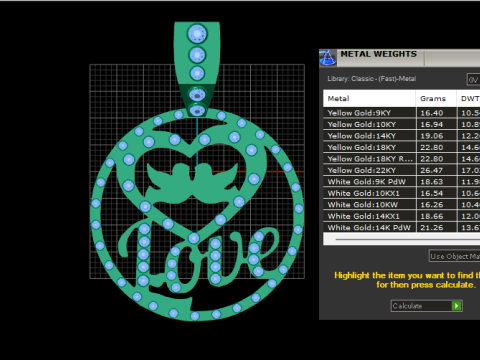
Task: Click the Use Object Material button
Action: point(455,256)
